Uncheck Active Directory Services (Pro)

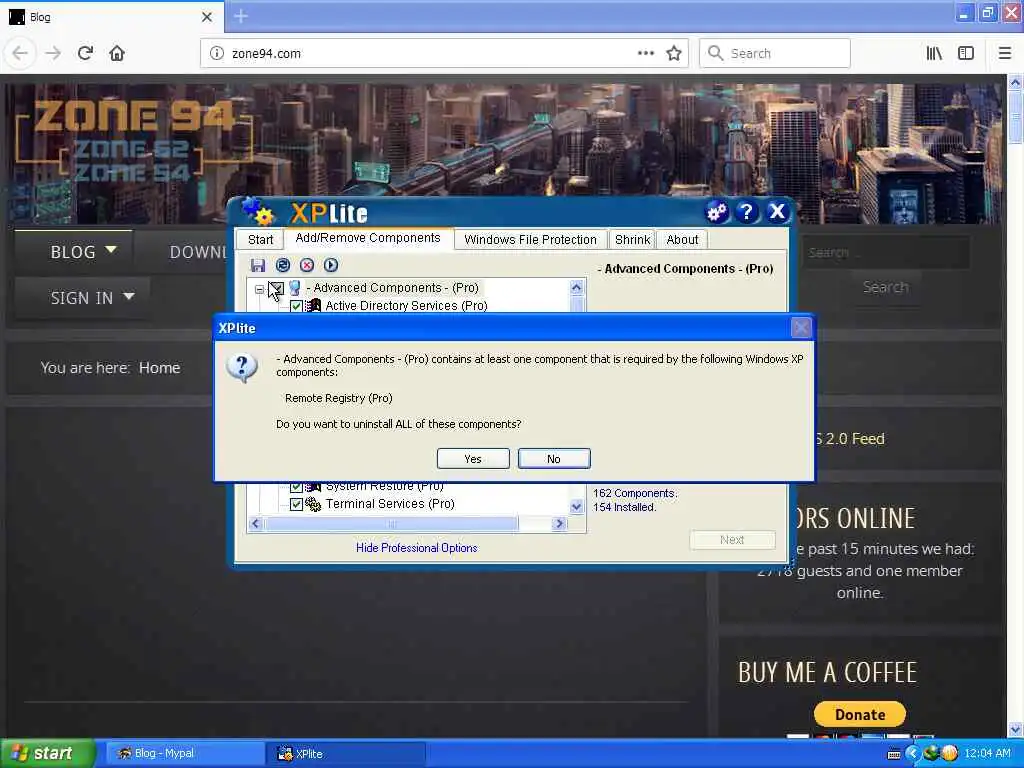[x=296, y=306]
